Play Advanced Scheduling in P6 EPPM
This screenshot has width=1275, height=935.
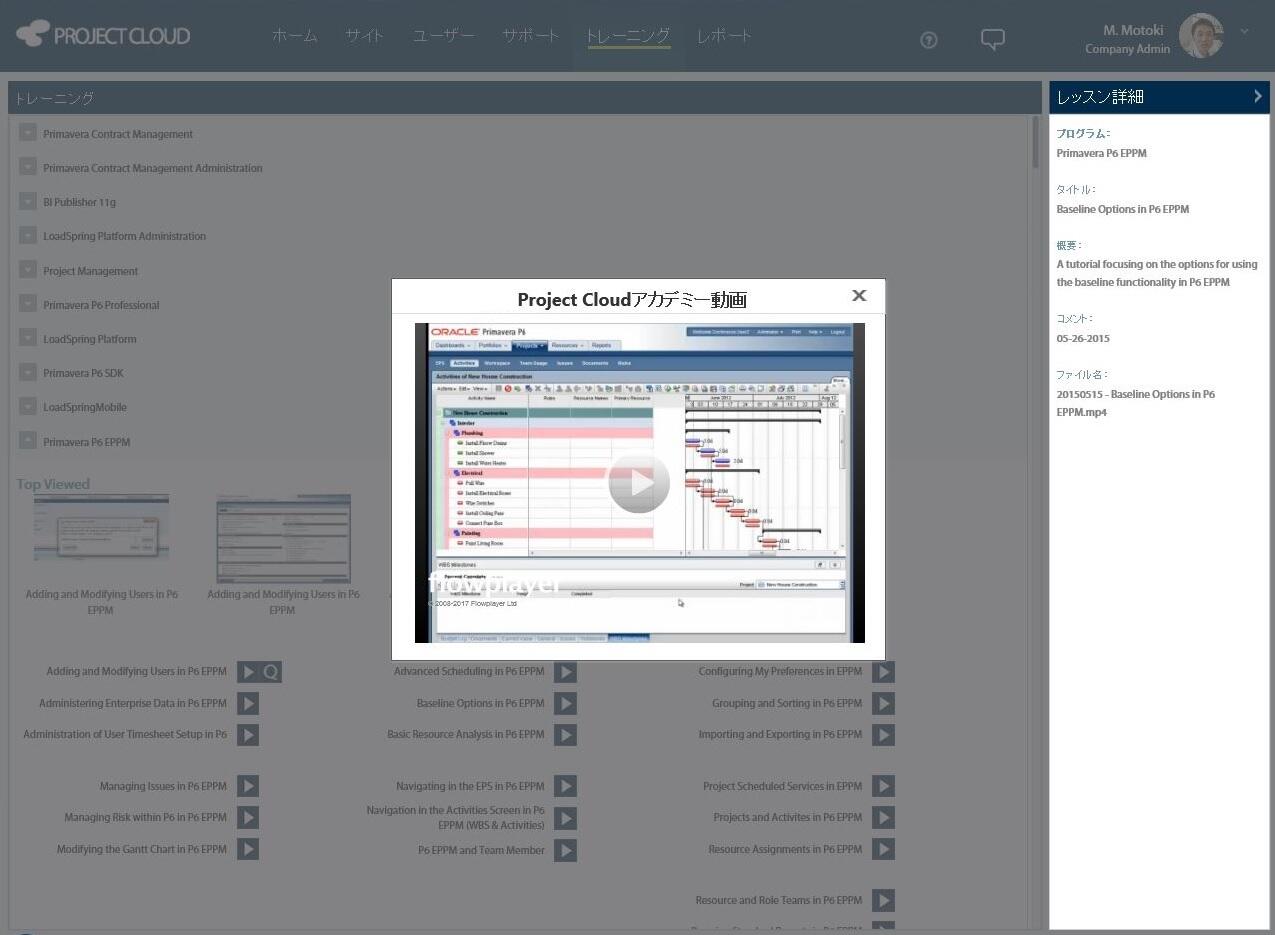point(566,672)
